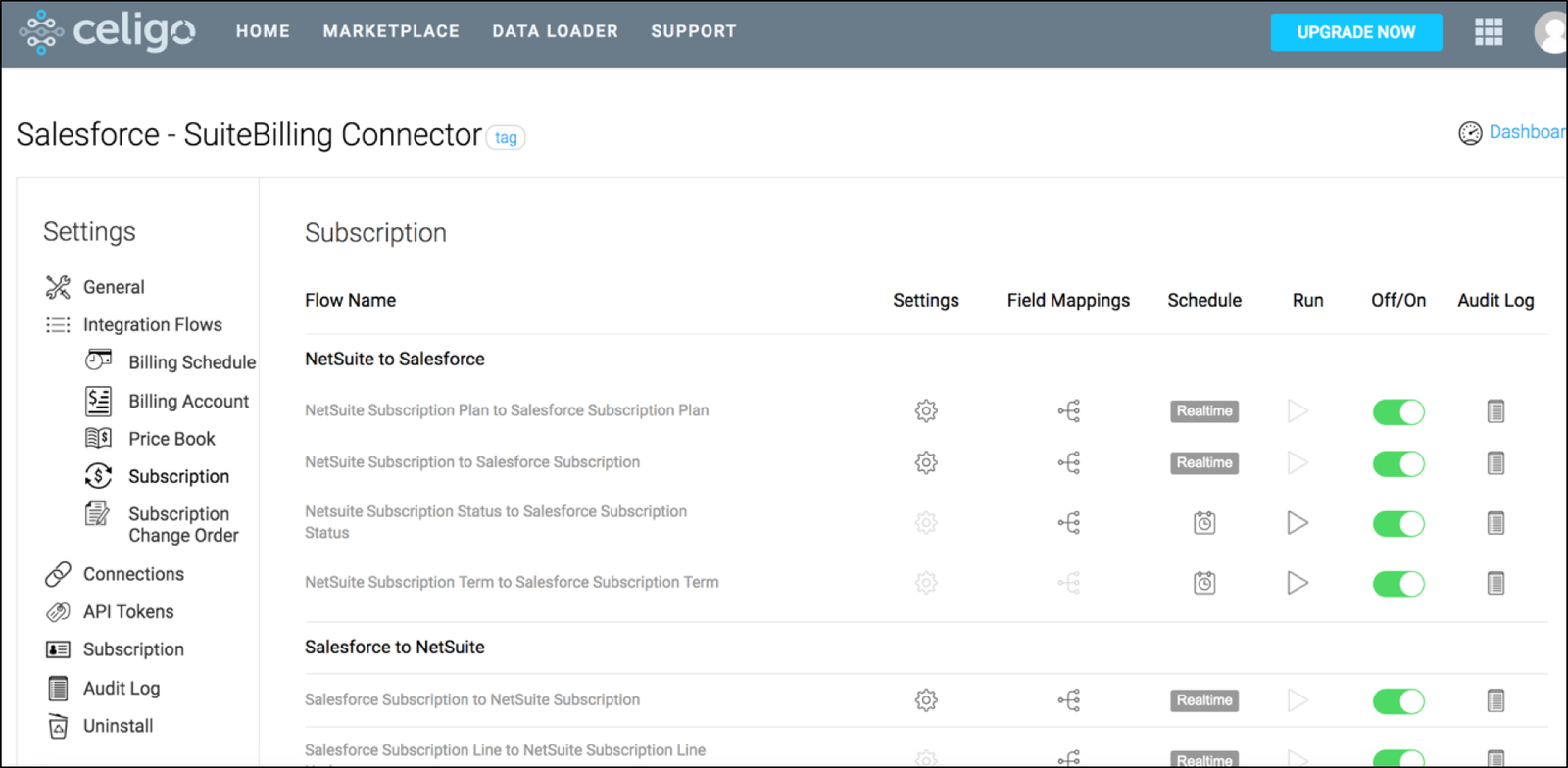
Task: View audit log for NetSuite Subscription to Salesforce Subscription
Action: 1495,462
